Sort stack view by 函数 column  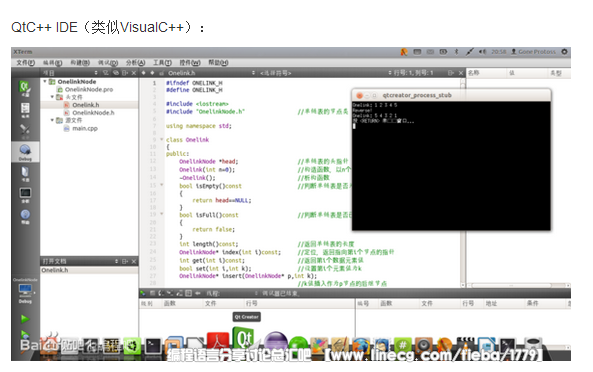point(183,303)
